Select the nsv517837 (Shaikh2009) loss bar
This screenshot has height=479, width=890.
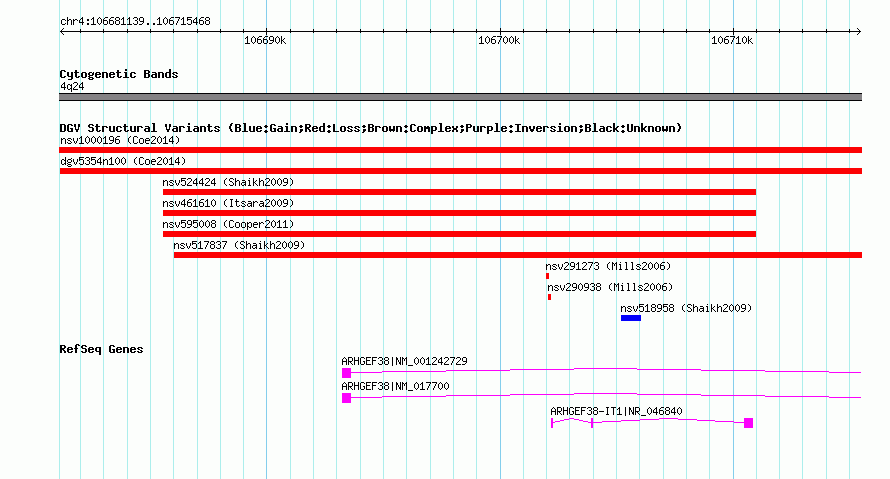tap(518, 255)
